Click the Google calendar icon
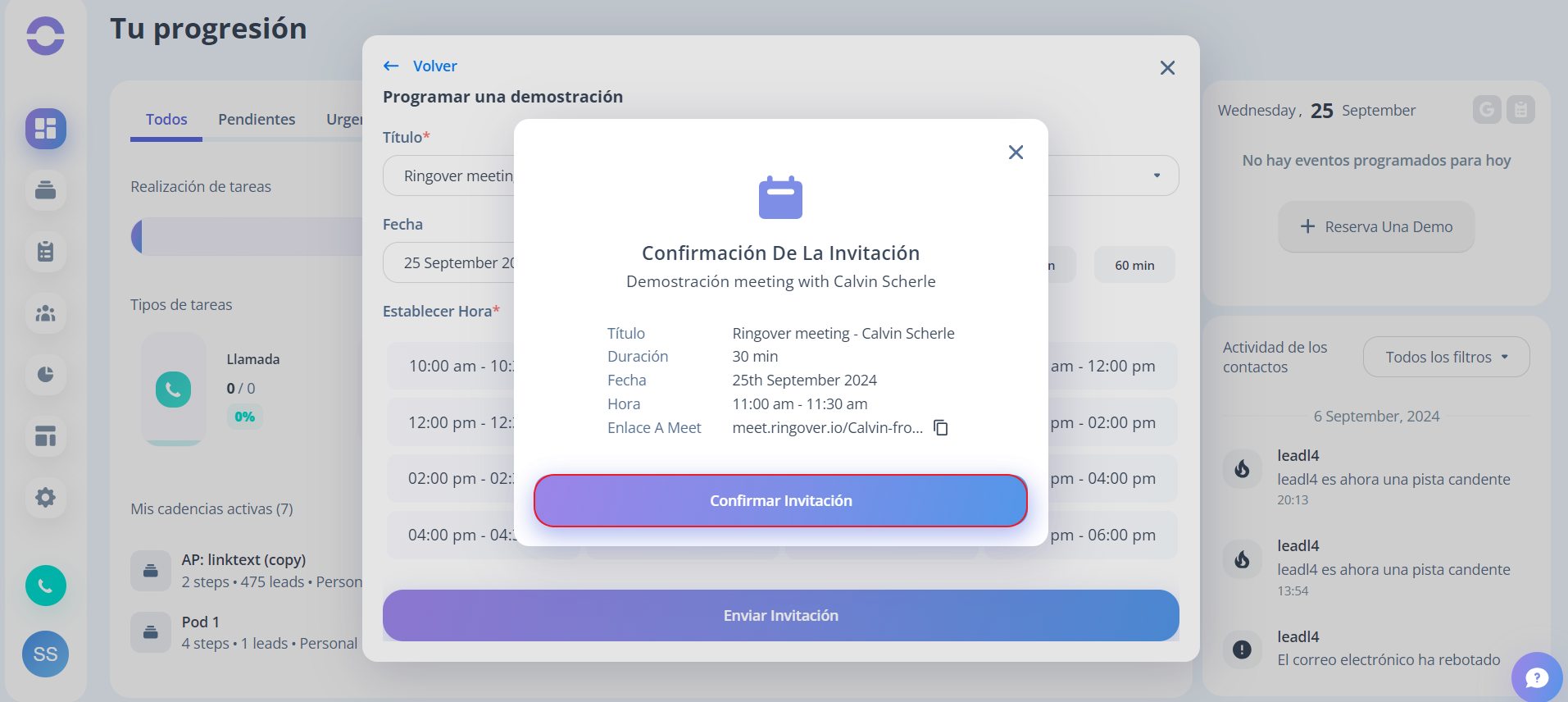The height and width of the screenshot is (702, 1568). (1487, 110)
